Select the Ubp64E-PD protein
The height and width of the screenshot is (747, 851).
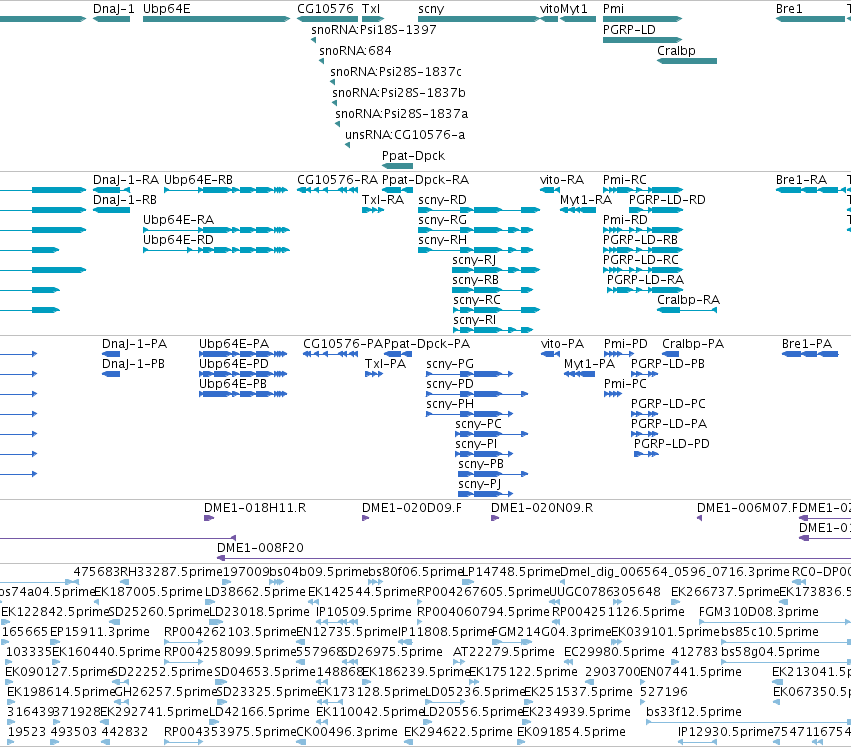pyautogui.click(x=243, y=374)
